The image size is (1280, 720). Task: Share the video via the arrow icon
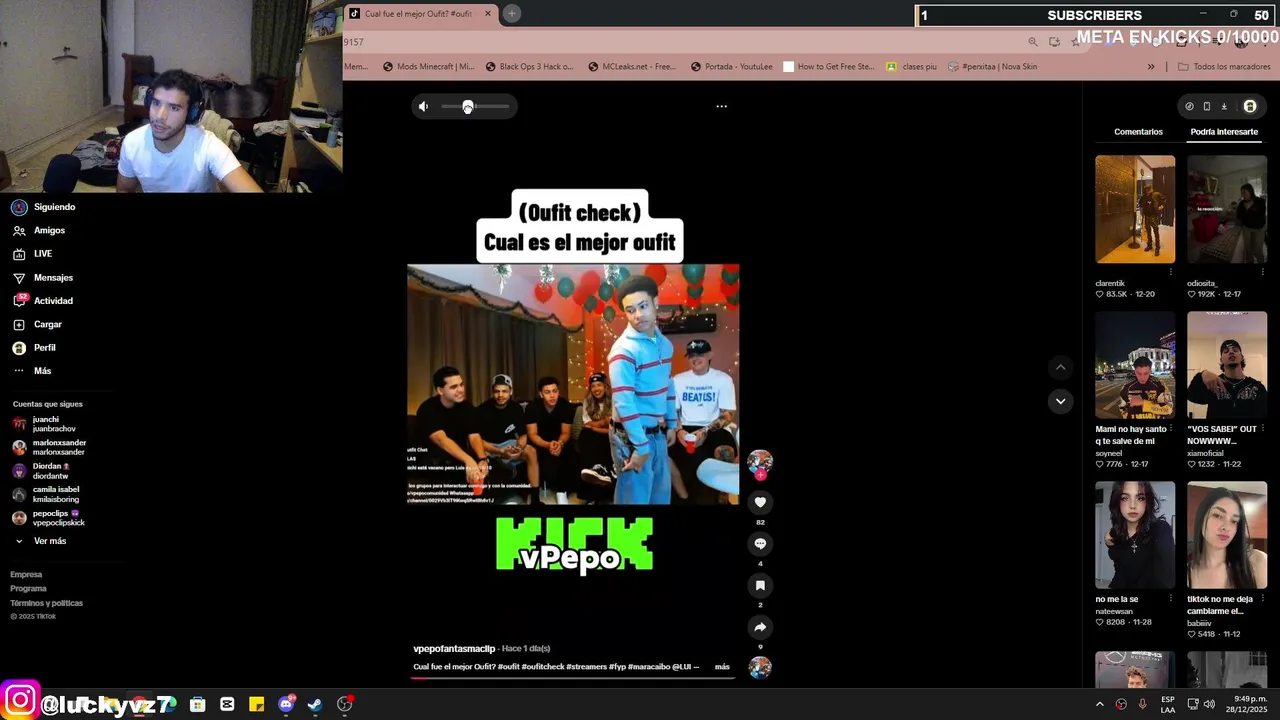760,627
